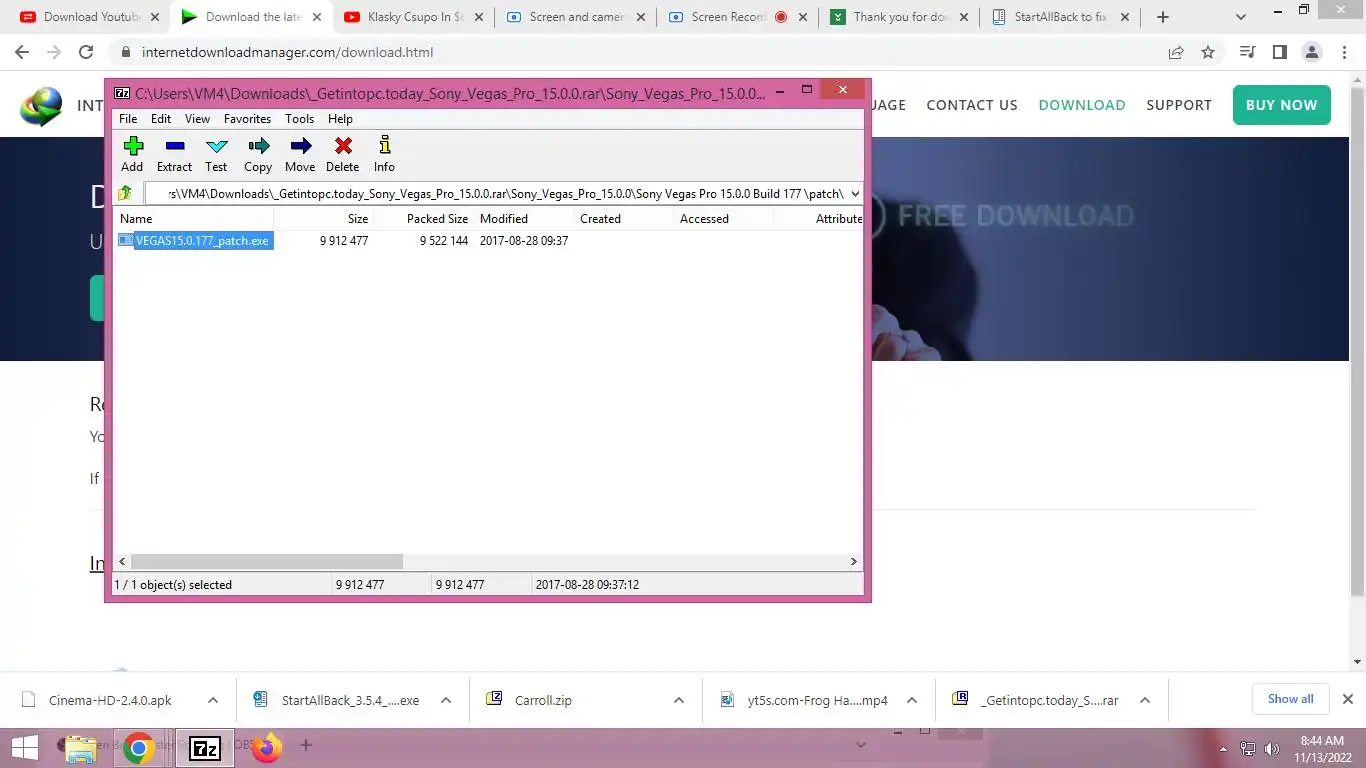Open the Edit menu in 7-Zip
The width and height of the screenshot is (1366, 768).
(x=161, y=118)
